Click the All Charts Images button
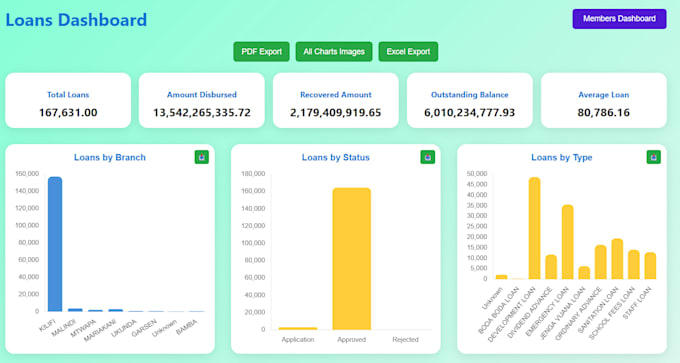Viewport: 680px width, 363px height. (334, 52)
